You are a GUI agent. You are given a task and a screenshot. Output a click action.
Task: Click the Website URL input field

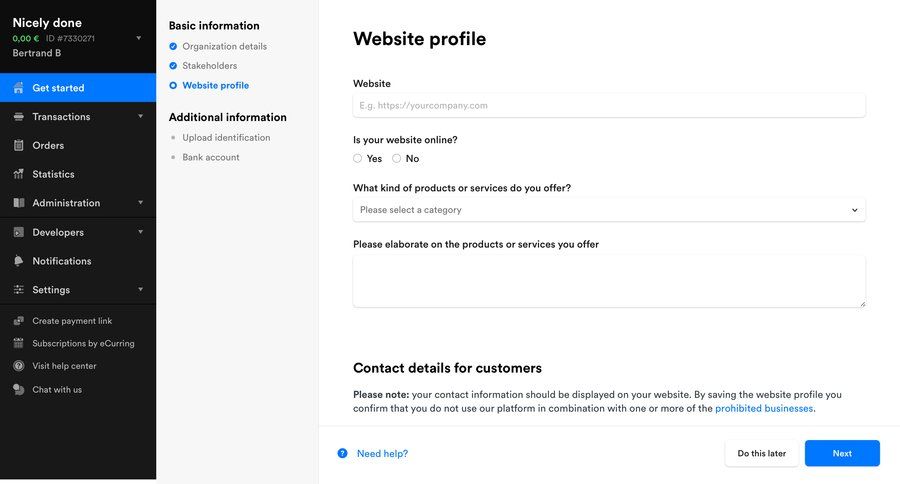pyautogui.click(x=609, y=105)
